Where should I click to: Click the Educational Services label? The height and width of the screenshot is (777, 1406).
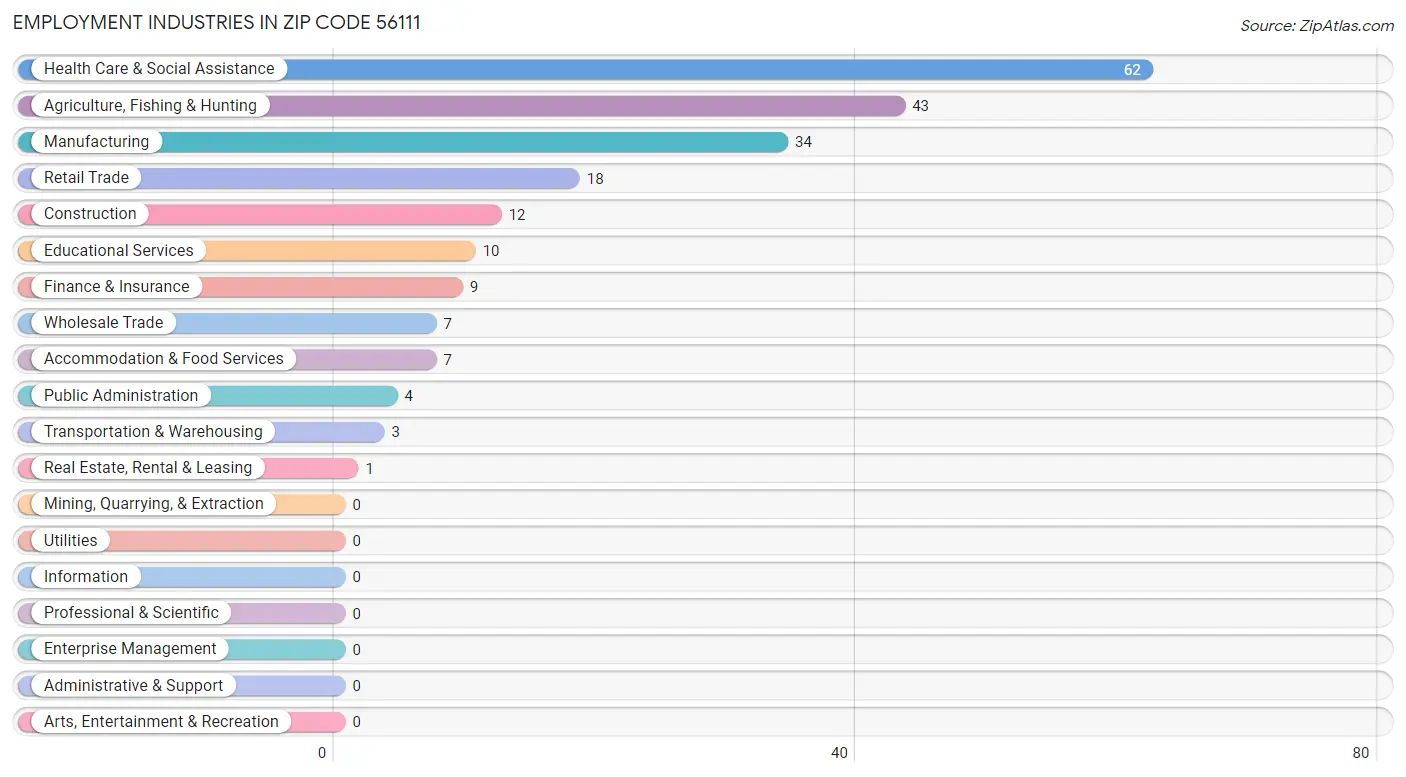[119, 250]
